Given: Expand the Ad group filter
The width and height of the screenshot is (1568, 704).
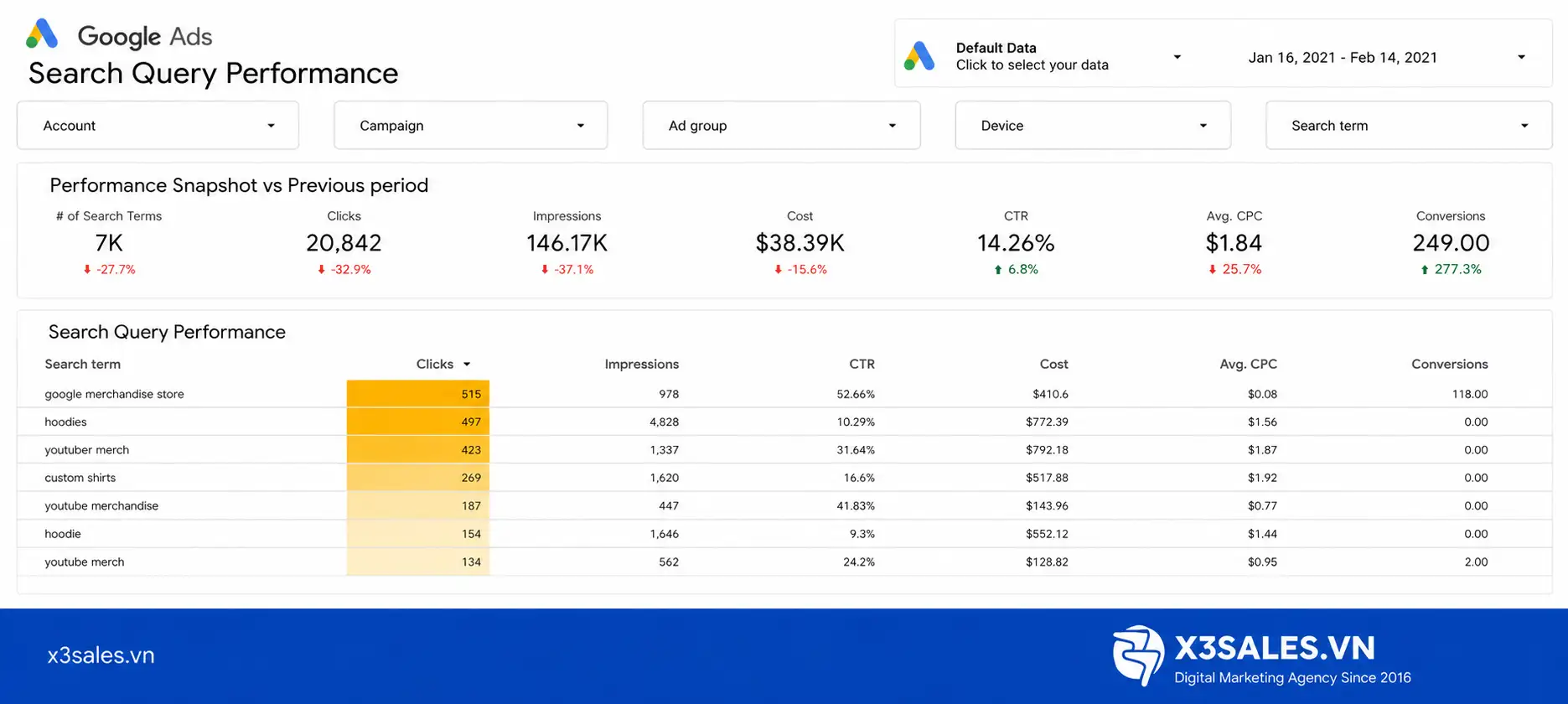Looking at the screenshot, I should click(781, 126).
